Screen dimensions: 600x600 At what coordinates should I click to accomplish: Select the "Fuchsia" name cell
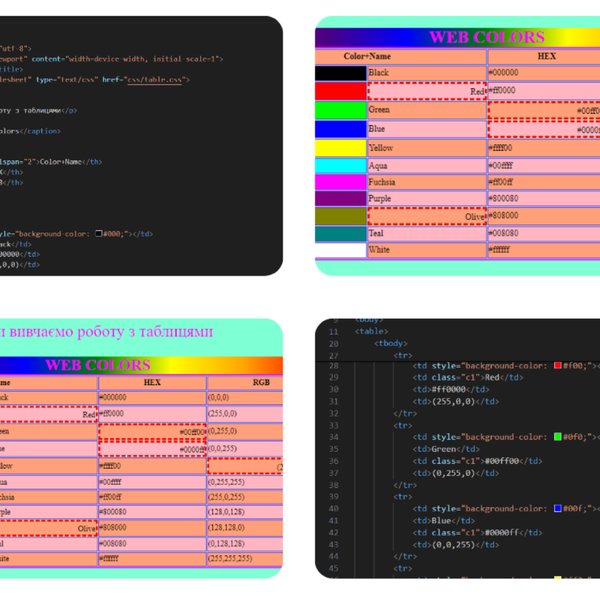click(x=427, y=182)
